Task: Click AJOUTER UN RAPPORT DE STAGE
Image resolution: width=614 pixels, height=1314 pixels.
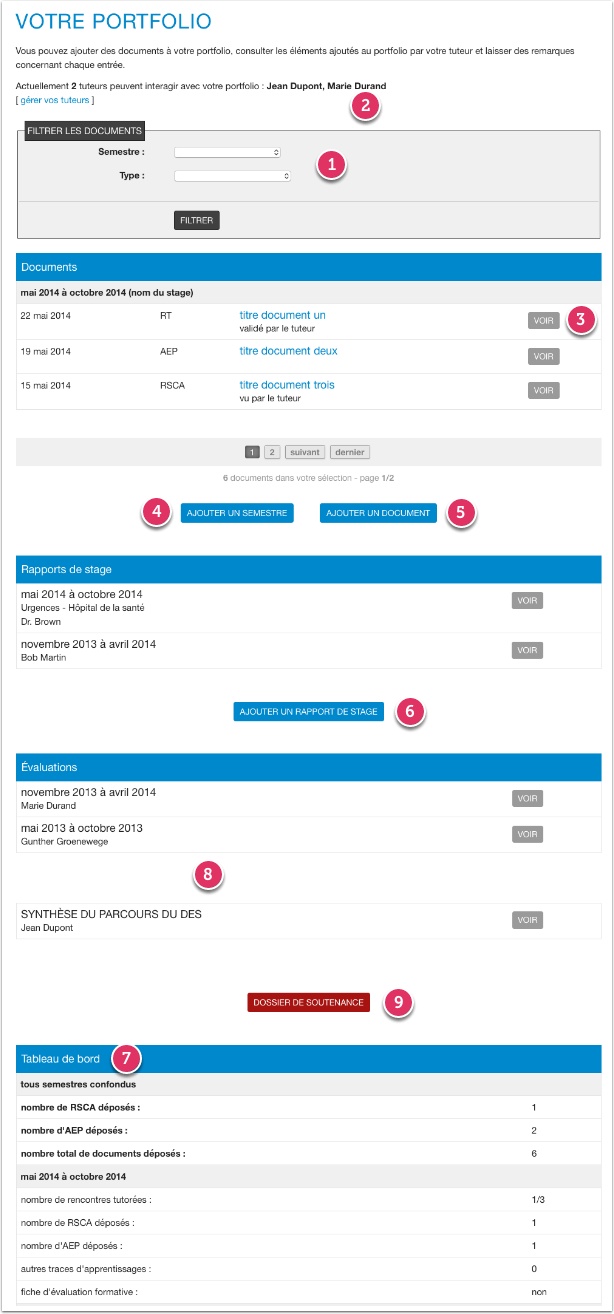Action: [308, 712]
